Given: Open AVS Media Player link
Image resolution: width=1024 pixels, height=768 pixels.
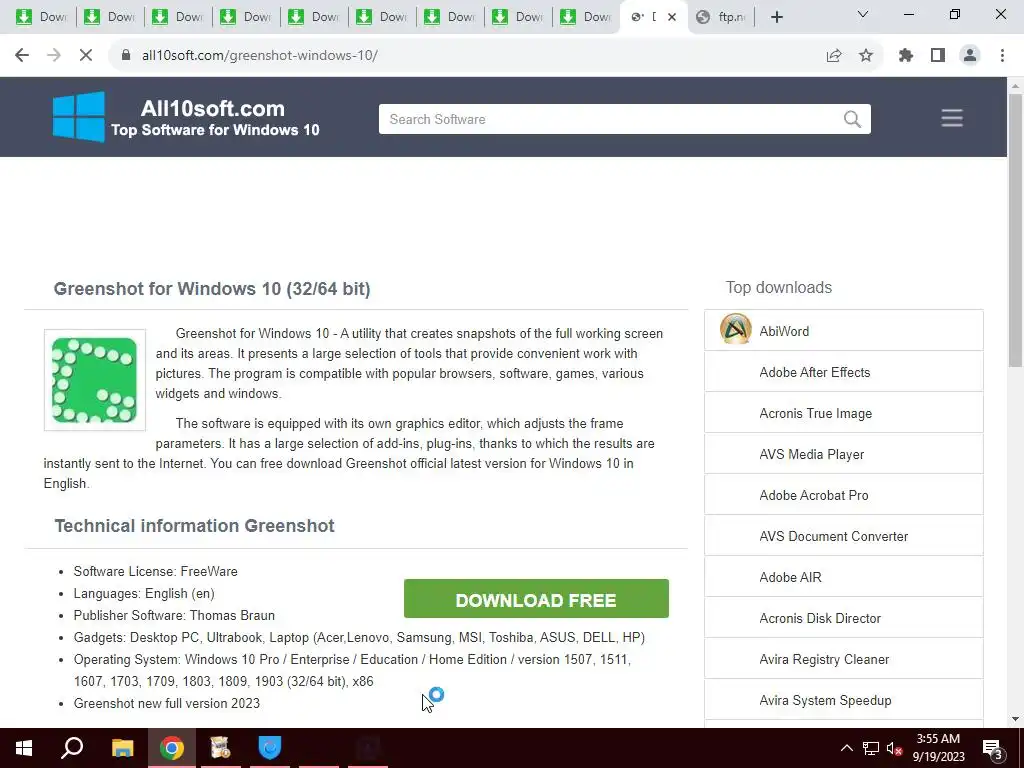Looking at the screenshot, I should point(811,455).
